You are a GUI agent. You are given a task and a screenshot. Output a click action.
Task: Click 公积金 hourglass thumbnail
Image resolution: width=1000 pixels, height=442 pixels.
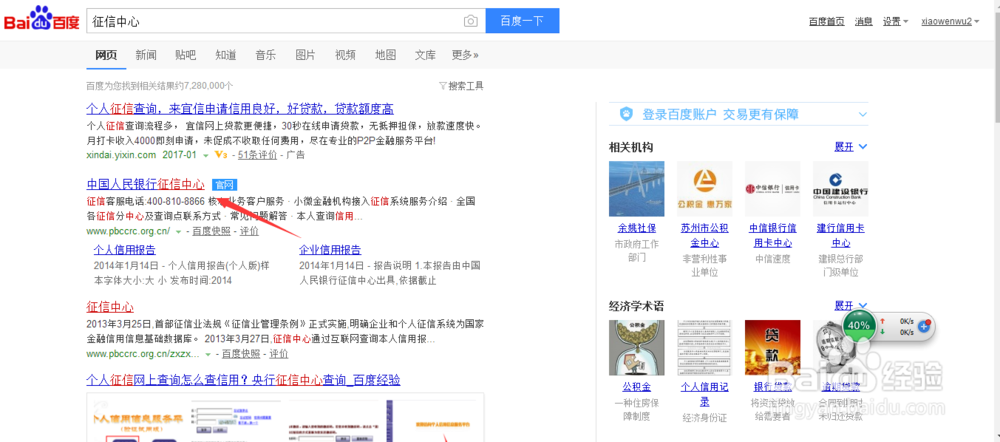click(636, 348)
